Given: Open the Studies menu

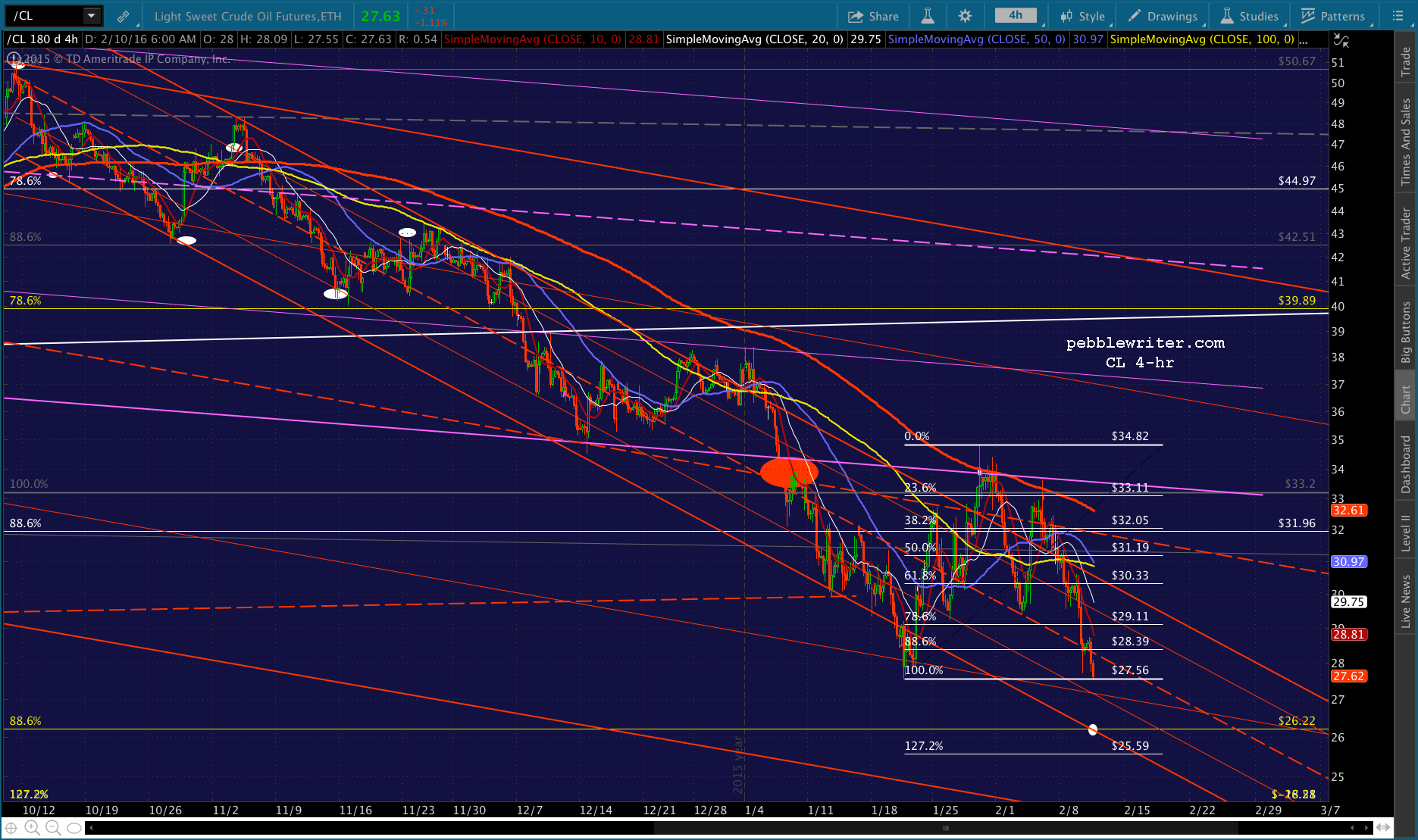Looking at the screenshot, I should [1250, 16].
